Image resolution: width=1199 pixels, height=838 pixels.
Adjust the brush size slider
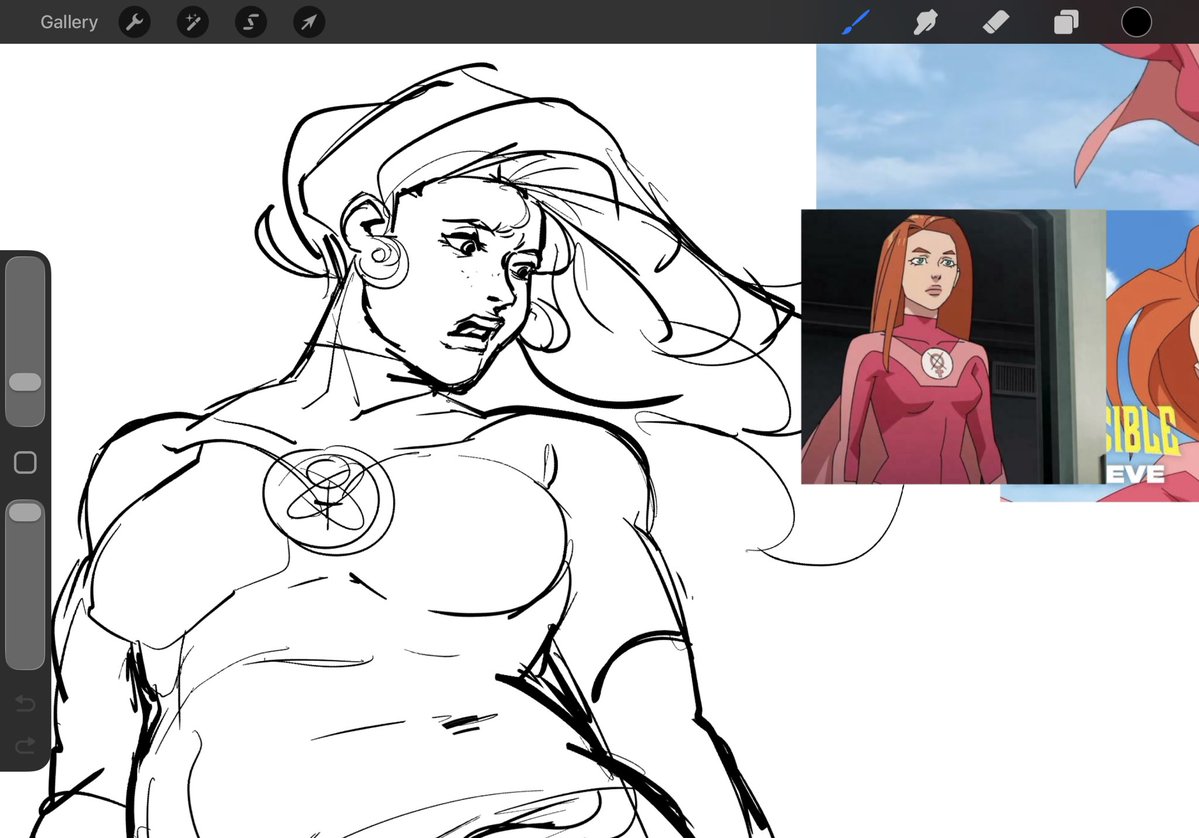(24, 382)
